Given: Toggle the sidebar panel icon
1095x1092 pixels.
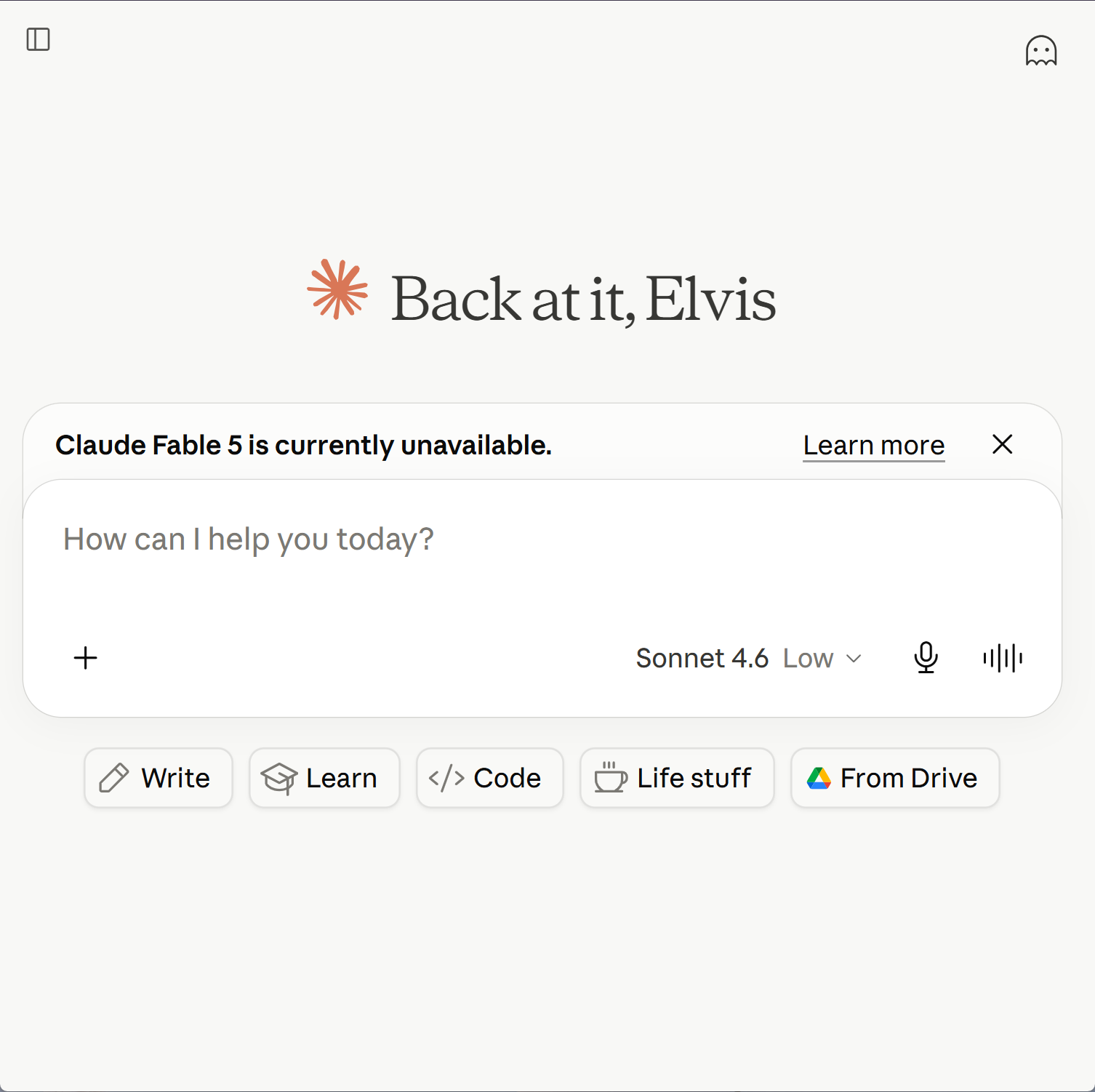Looking at the screenshot, I should [x=38, y=39].
